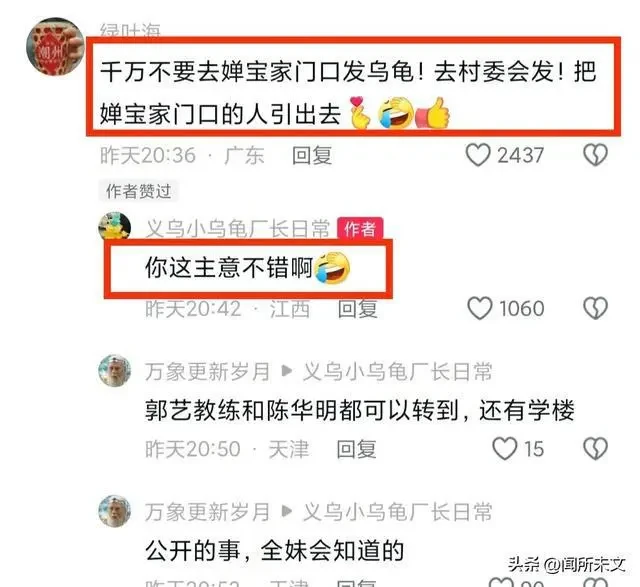Open the author's turtle avatar

tap(115, 227)
